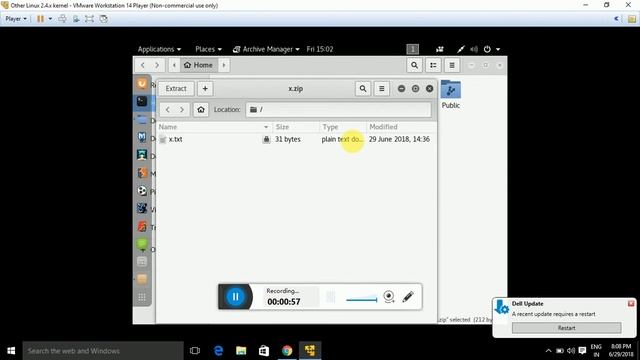Click the lock icon beside x.txt
The height and width of the screenshot is (360, 640).
tap(266, 139)
